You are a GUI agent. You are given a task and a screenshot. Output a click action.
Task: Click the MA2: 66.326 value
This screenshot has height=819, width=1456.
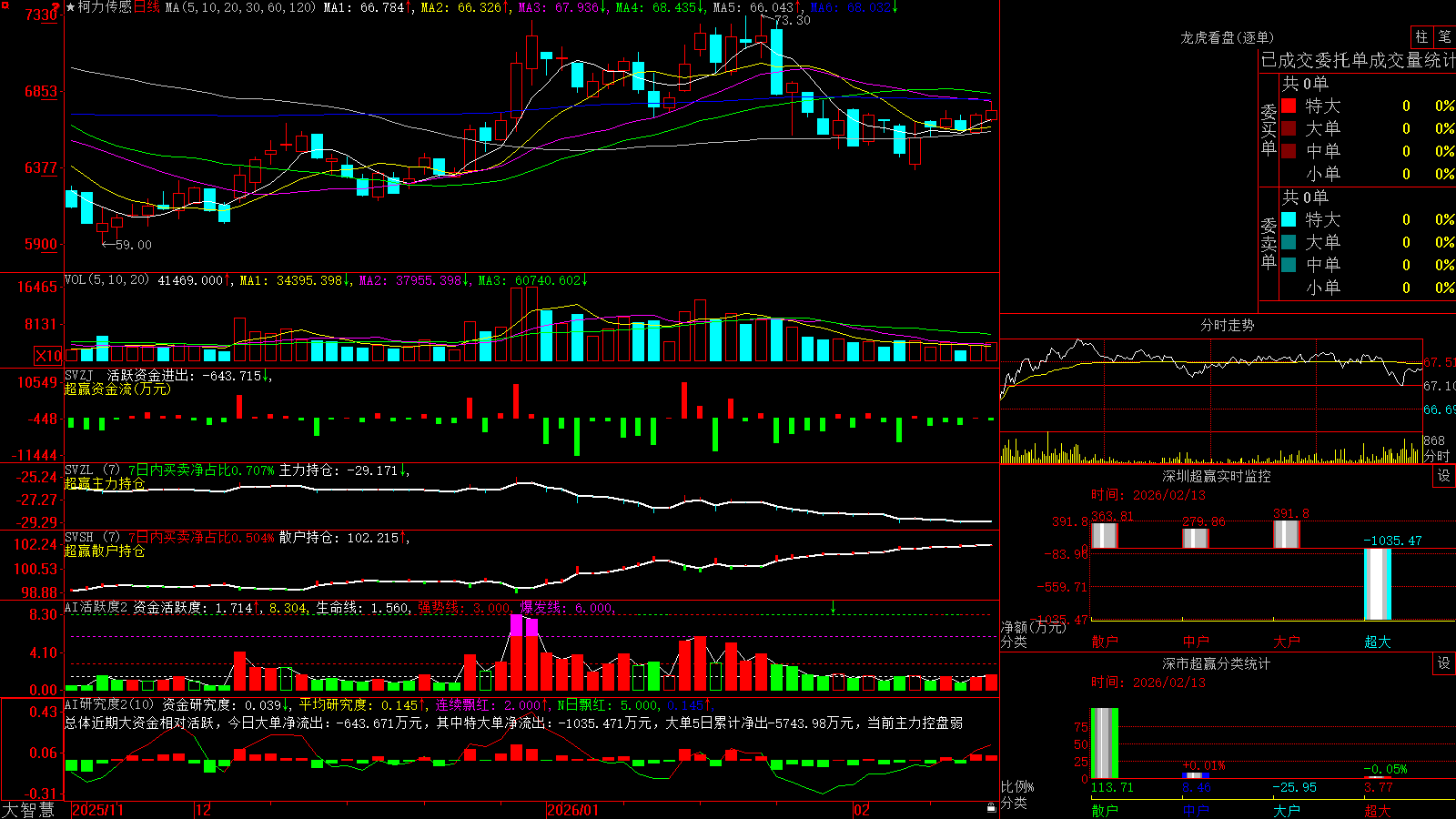[x=461, y=7]
